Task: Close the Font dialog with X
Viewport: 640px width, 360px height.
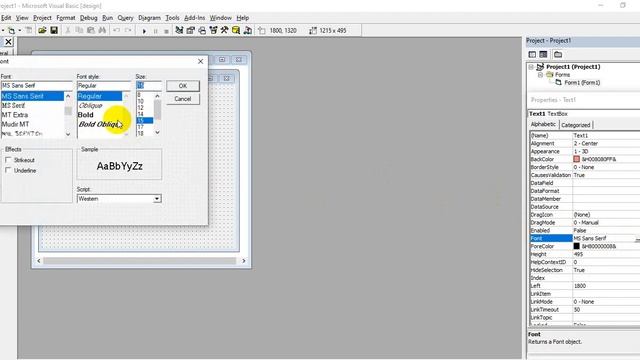Action: pos(200,61)
